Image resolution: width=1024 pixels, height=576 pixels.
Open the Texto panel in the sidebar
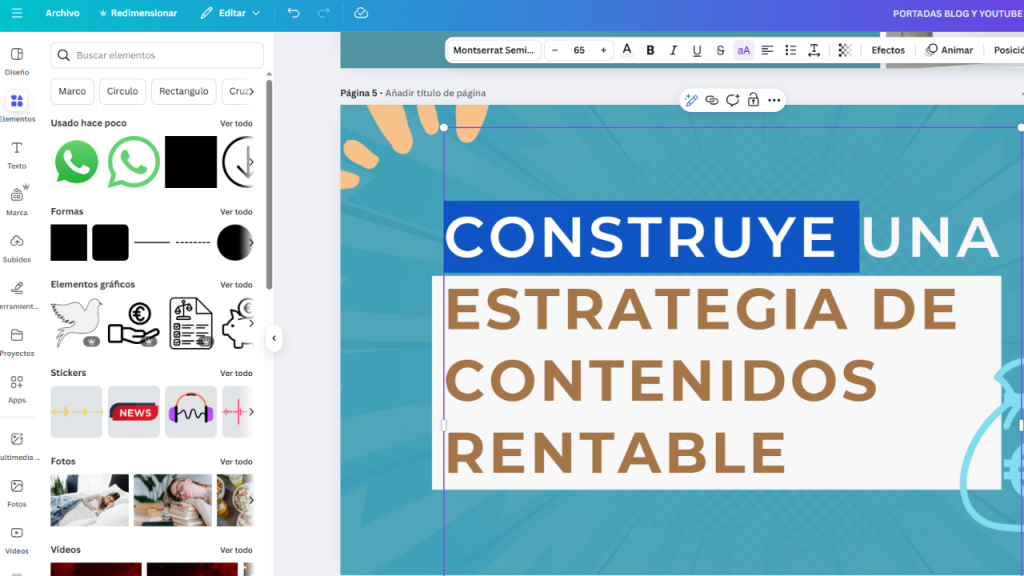[17, 154]
